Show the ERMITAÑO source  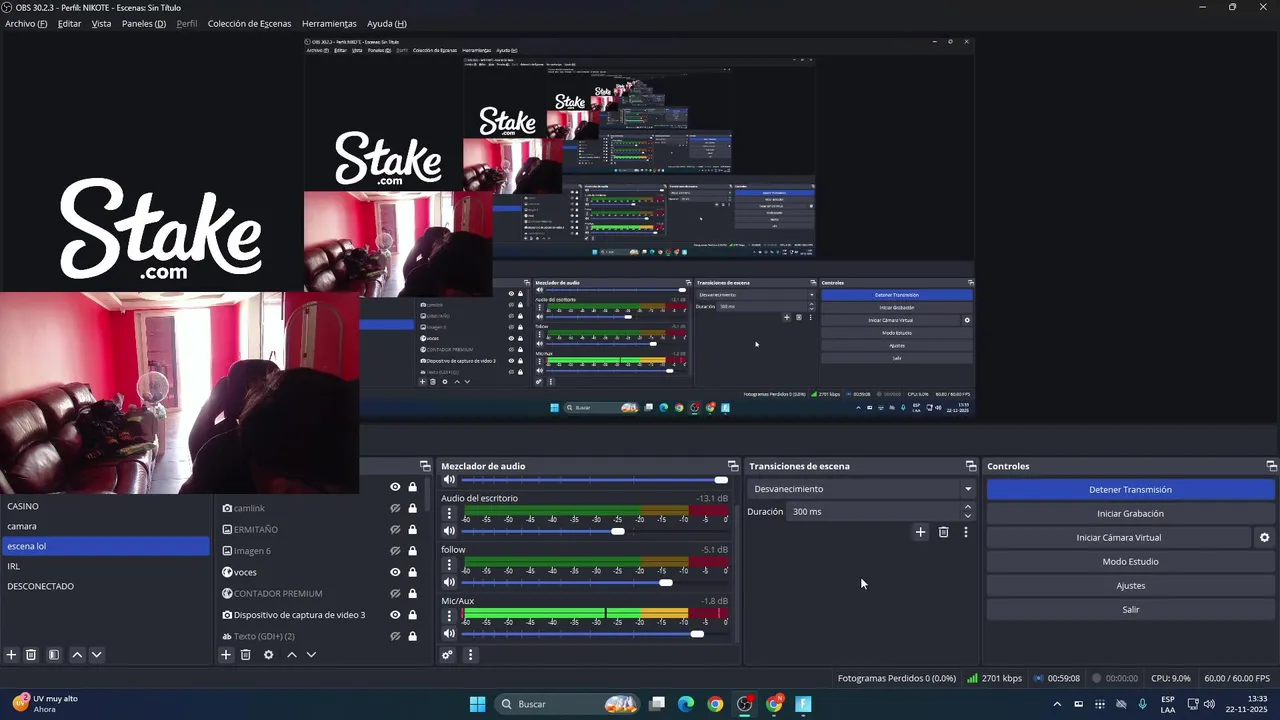395,529
